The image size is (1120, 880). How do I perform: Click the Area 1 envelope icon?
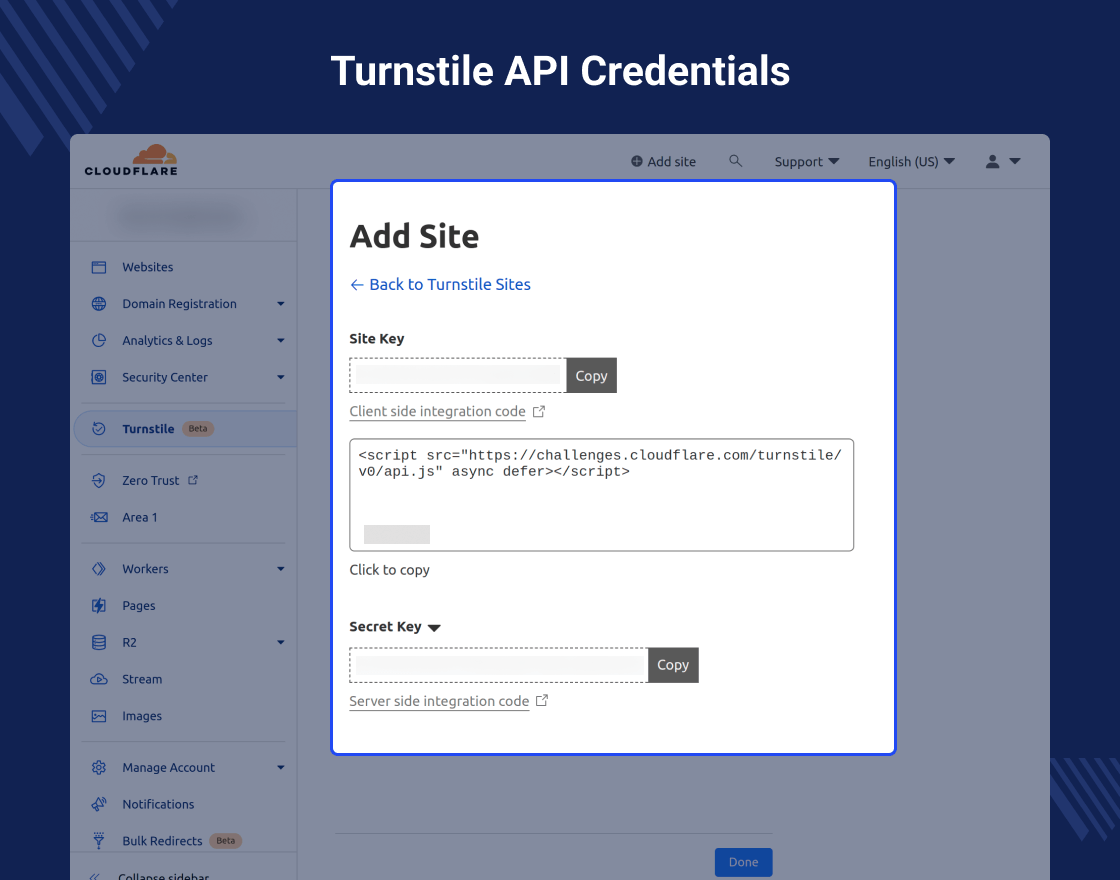coord(99,517)
